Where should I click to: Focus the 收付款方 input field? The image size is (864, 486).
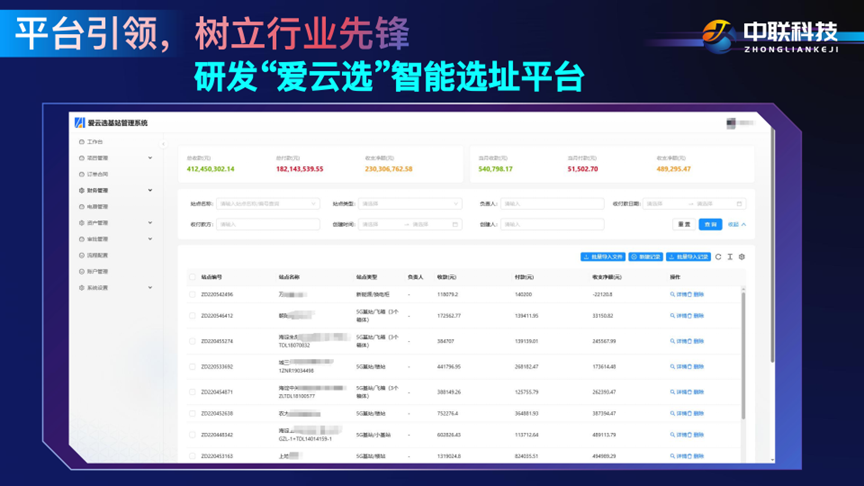pos(268,224)
